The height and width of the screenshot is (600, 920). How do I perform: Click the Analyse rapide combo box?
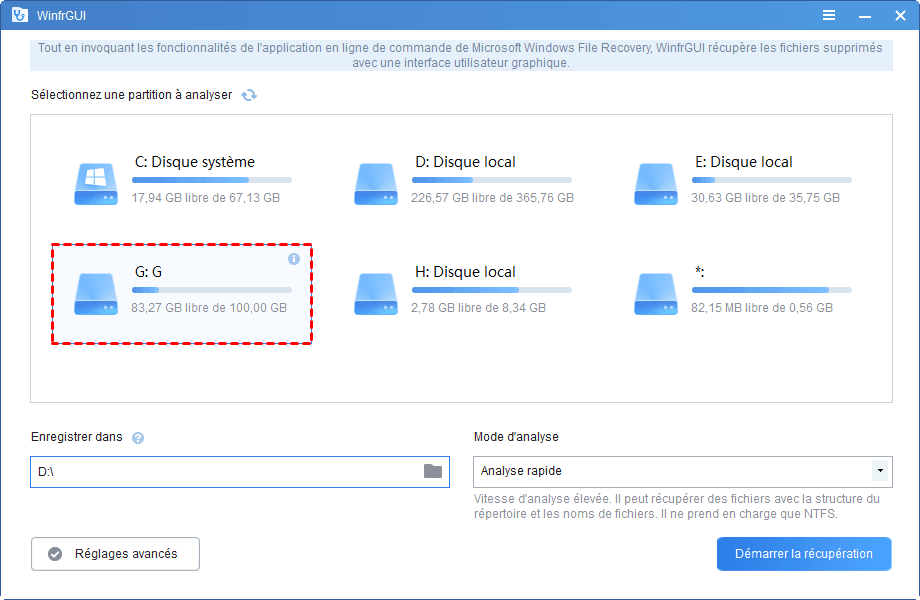tap(682, 472)
